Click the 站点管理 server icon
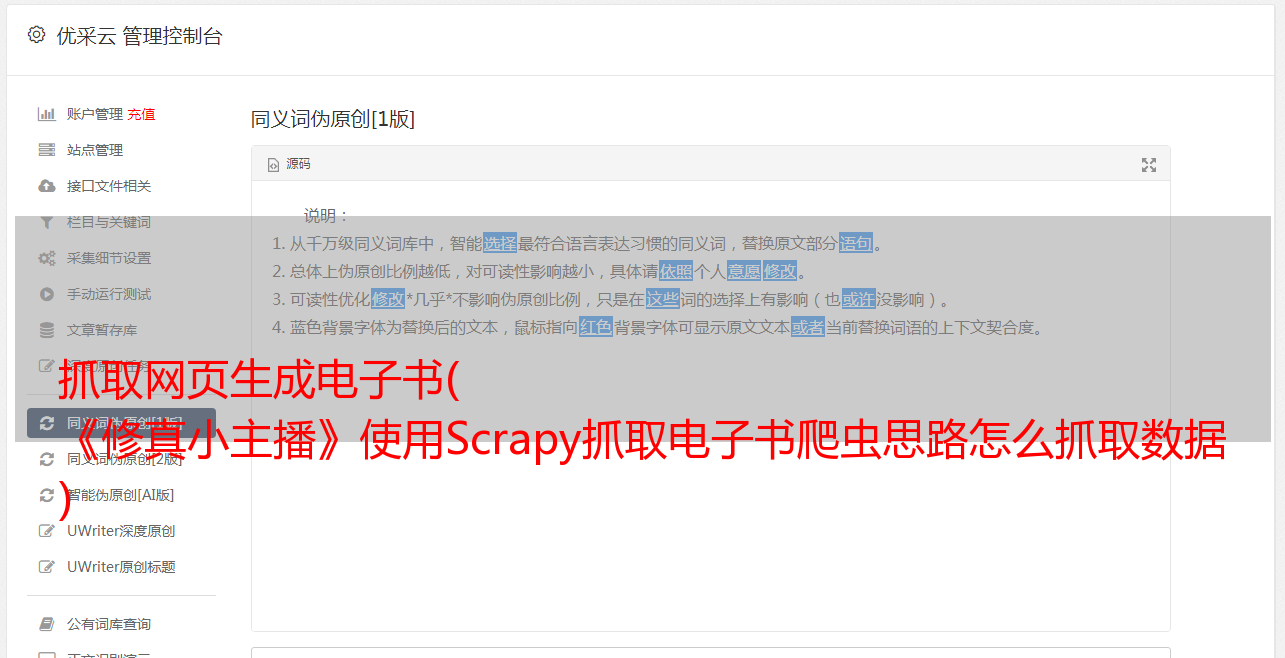 [46, 150]
